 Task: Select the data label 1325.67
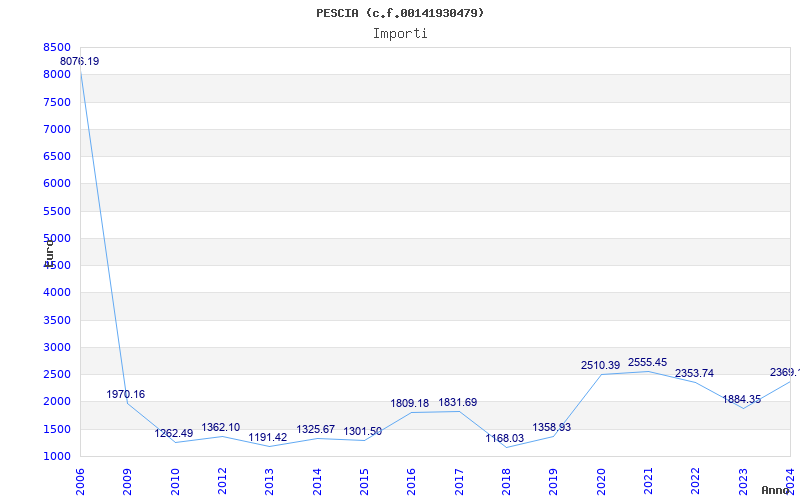316,430
